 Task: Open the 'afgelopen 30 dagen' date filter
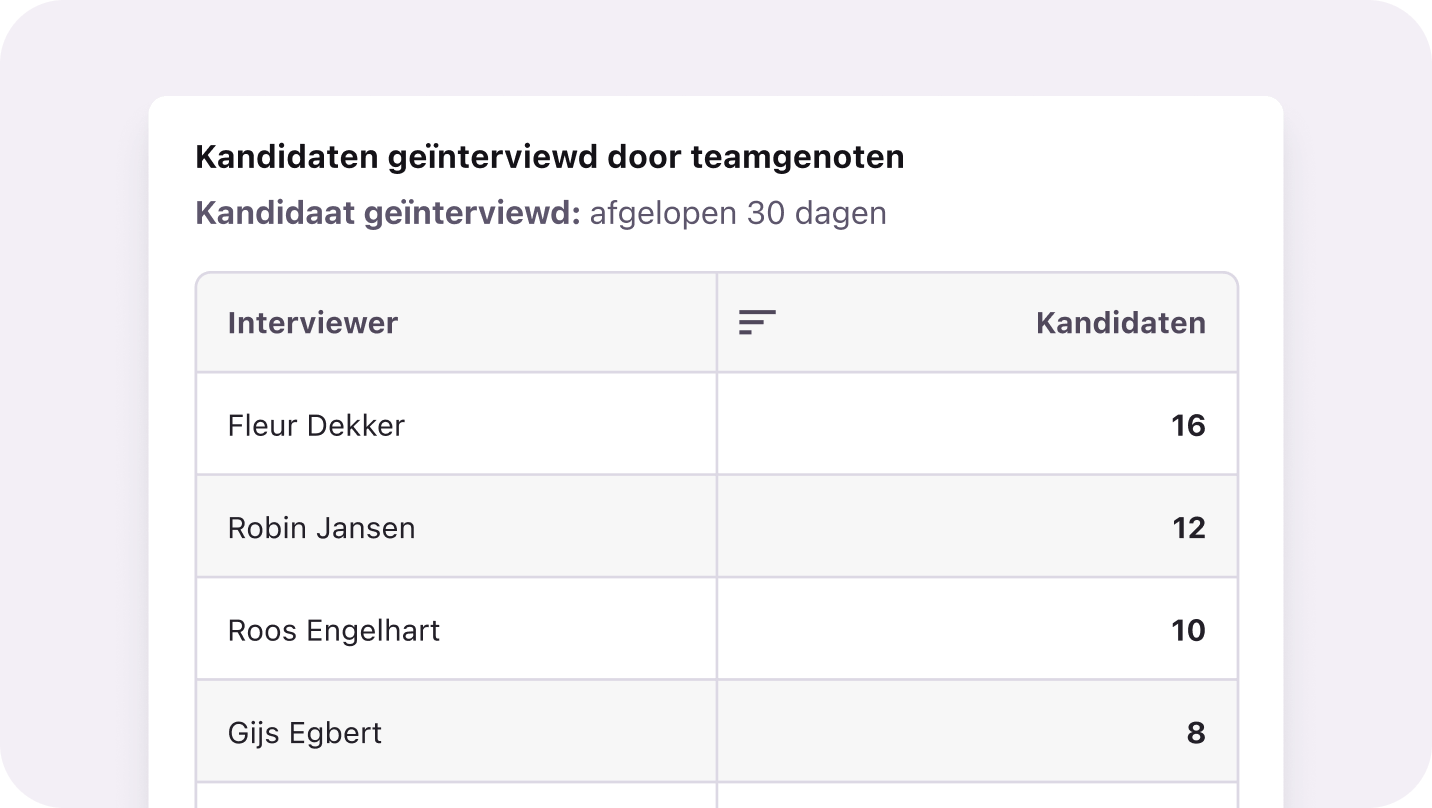tap(737, 214)
